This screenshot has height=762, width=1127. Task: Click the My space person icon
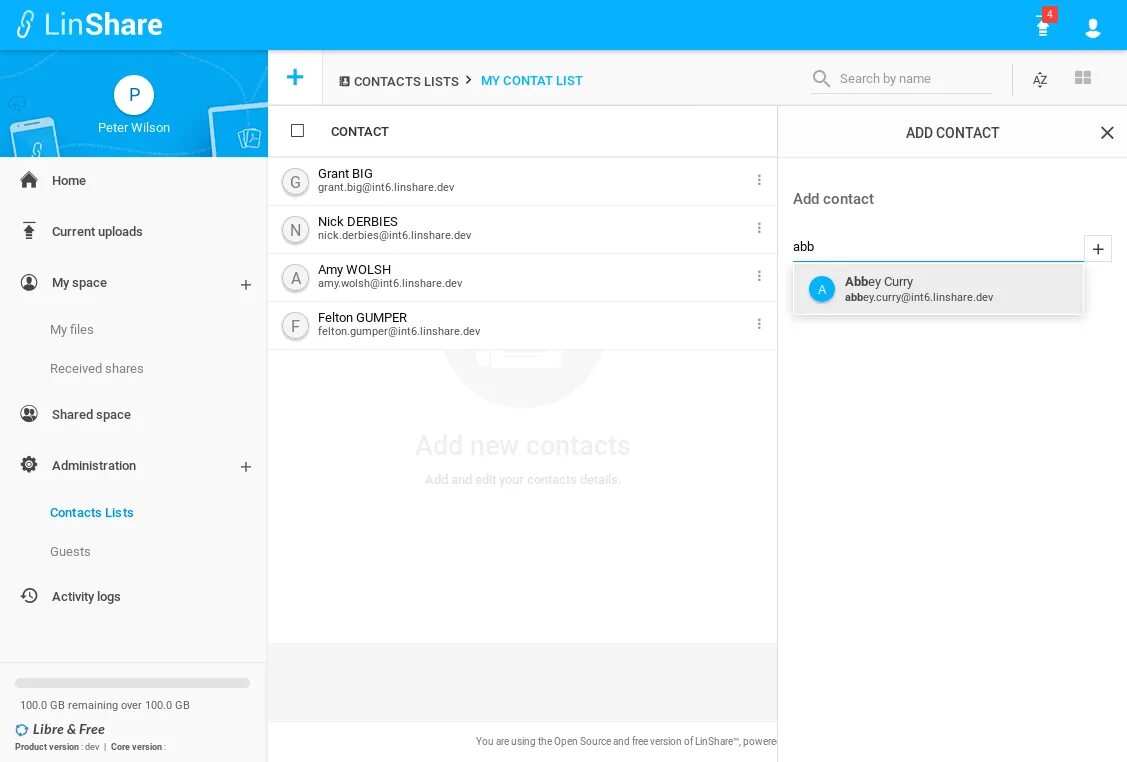coord(29,283)
